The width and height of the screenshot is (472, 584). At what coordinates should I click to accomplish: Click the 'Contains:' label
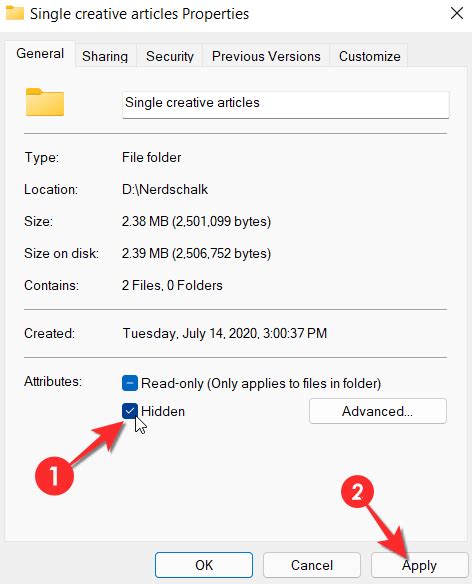tap(51, 286)
